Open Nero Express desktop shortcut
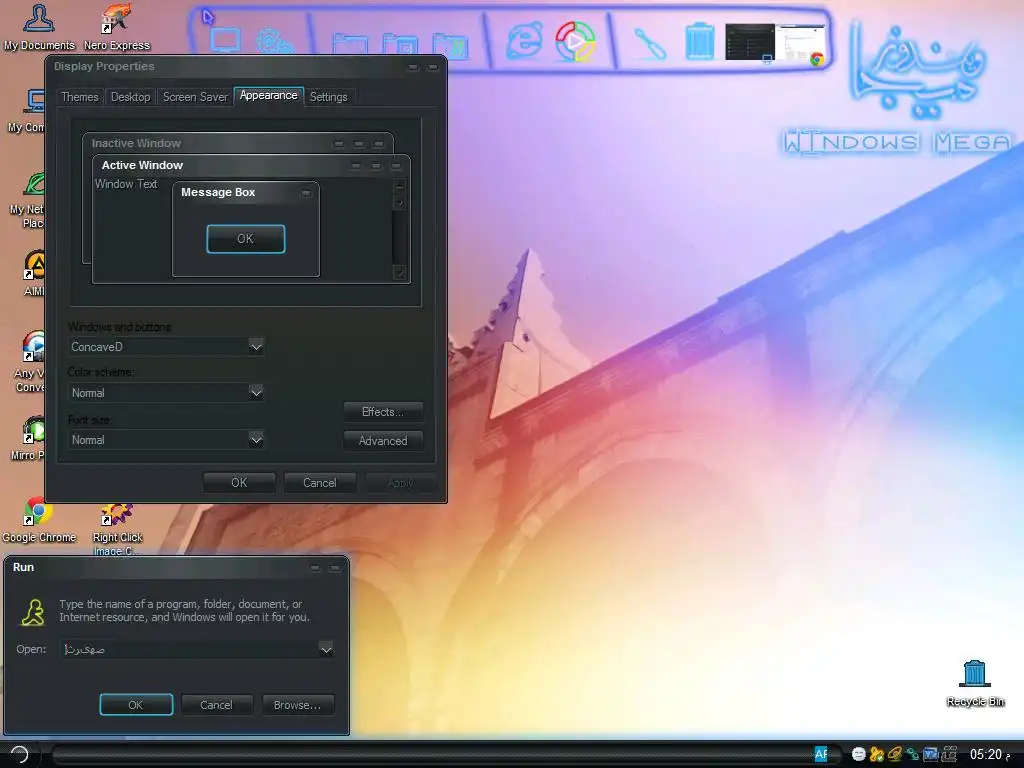The image size is (1024, 768). 117,27
